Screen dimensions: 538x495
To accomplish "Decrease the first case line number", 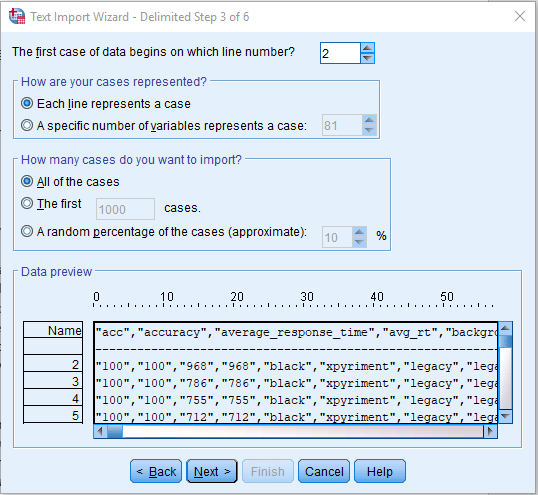I will click(367, 58).
